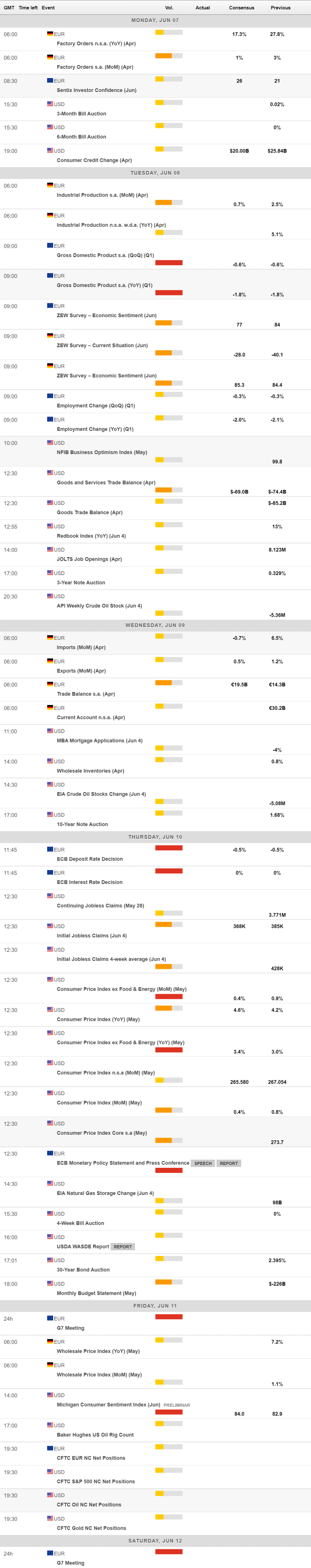Open the REPORT badge next to USDA WASDE Report
Viewport: 311px width, 1568px height.
coord(123,1247)
